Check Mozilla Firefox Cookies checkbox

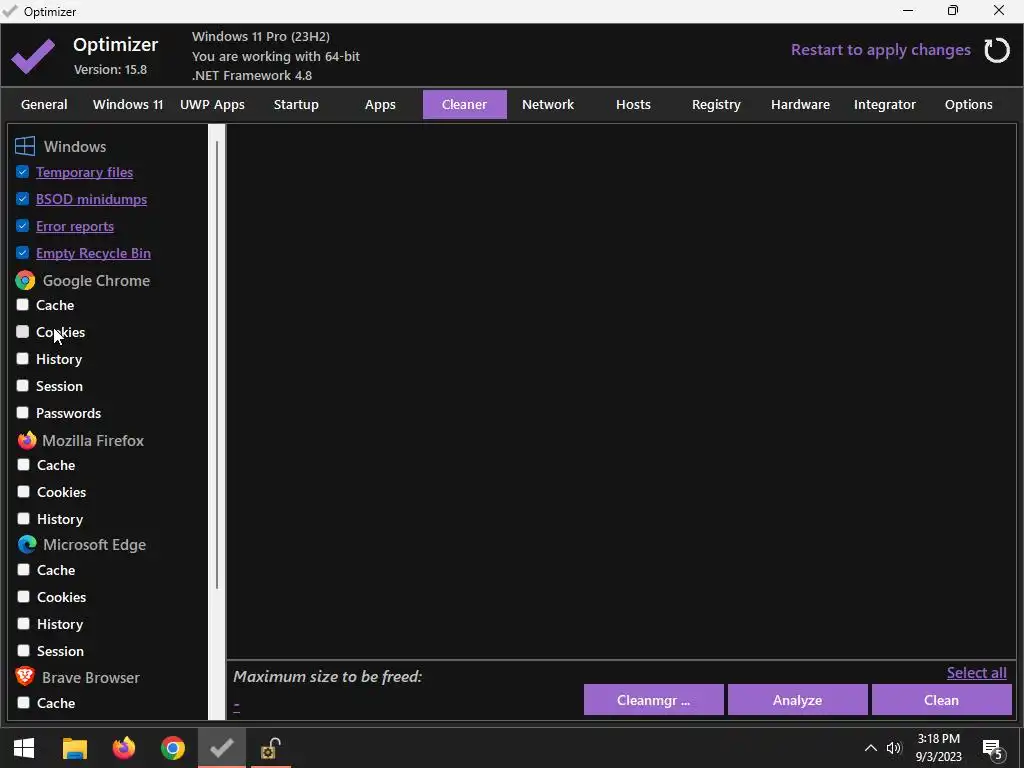(24, 491)
